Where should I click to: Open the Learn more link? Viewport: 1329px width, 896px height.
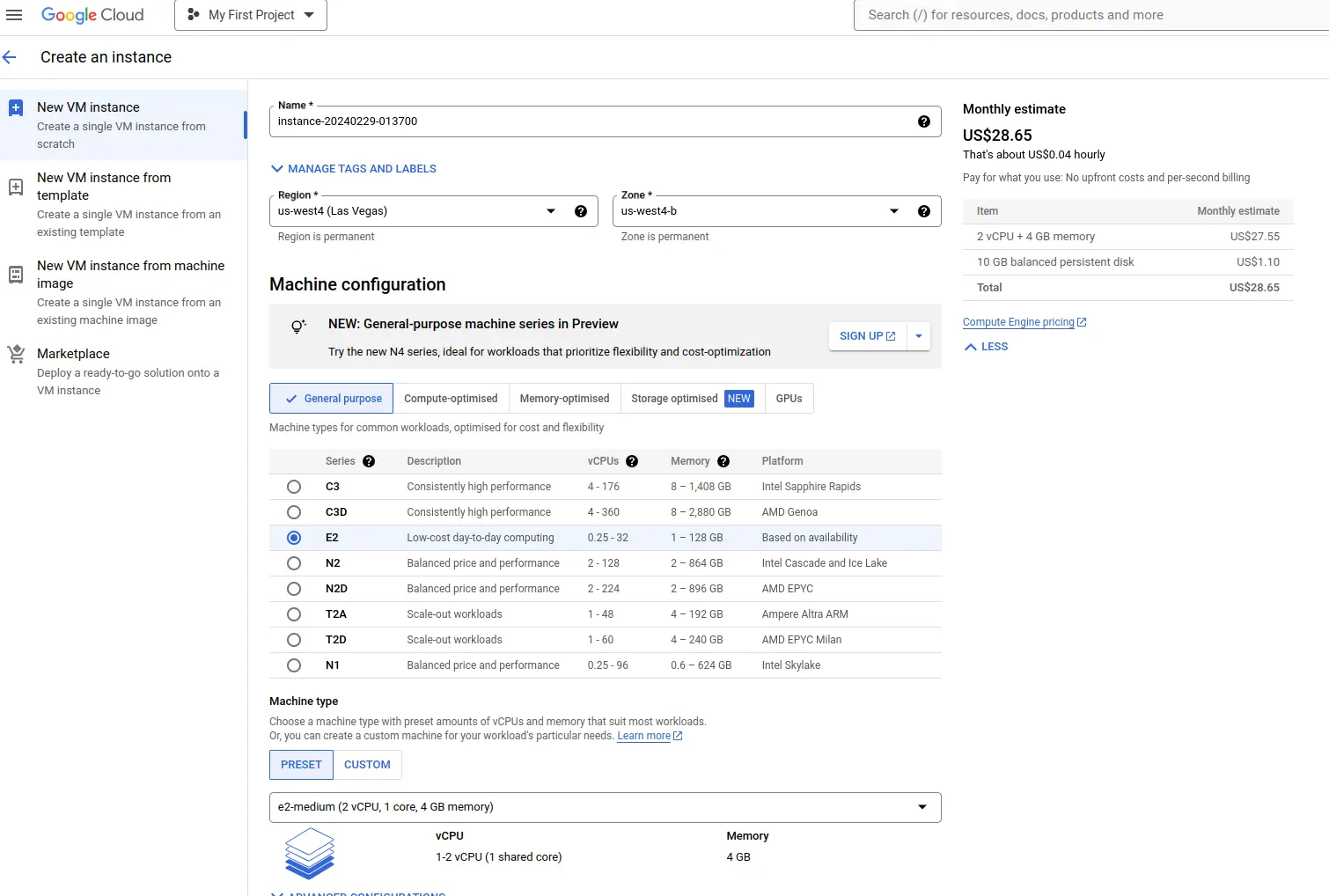point(644,736)
